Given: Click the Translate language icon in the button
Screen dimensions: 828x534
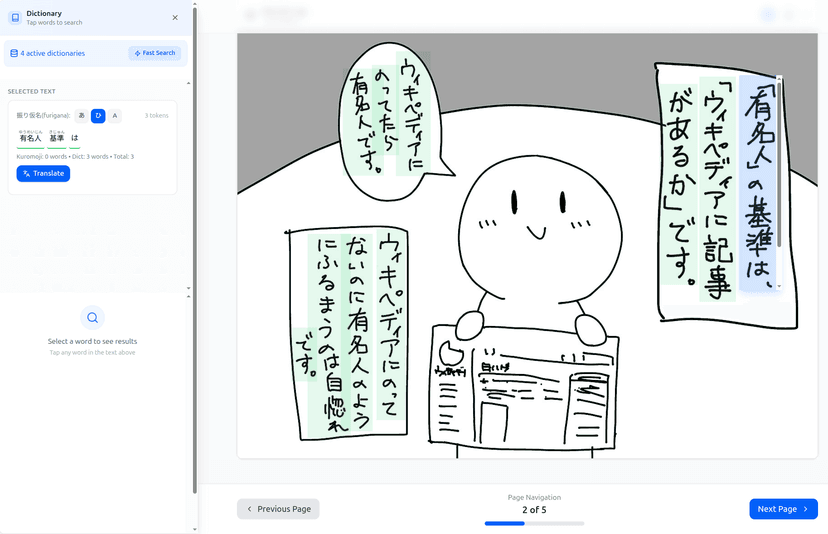Looking at the screenshot, I should point(26,173).
